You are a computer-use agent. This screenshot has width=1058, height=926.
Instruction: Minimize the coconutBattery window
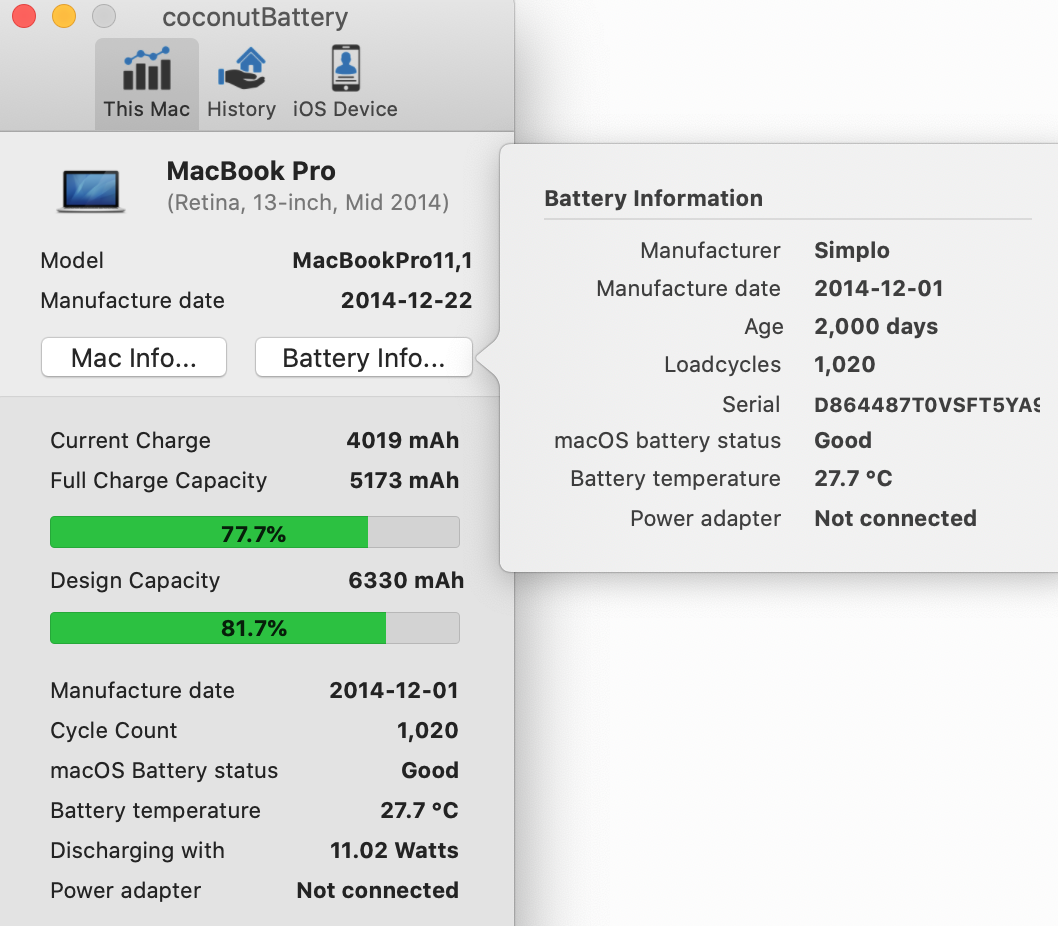[64, 16]
